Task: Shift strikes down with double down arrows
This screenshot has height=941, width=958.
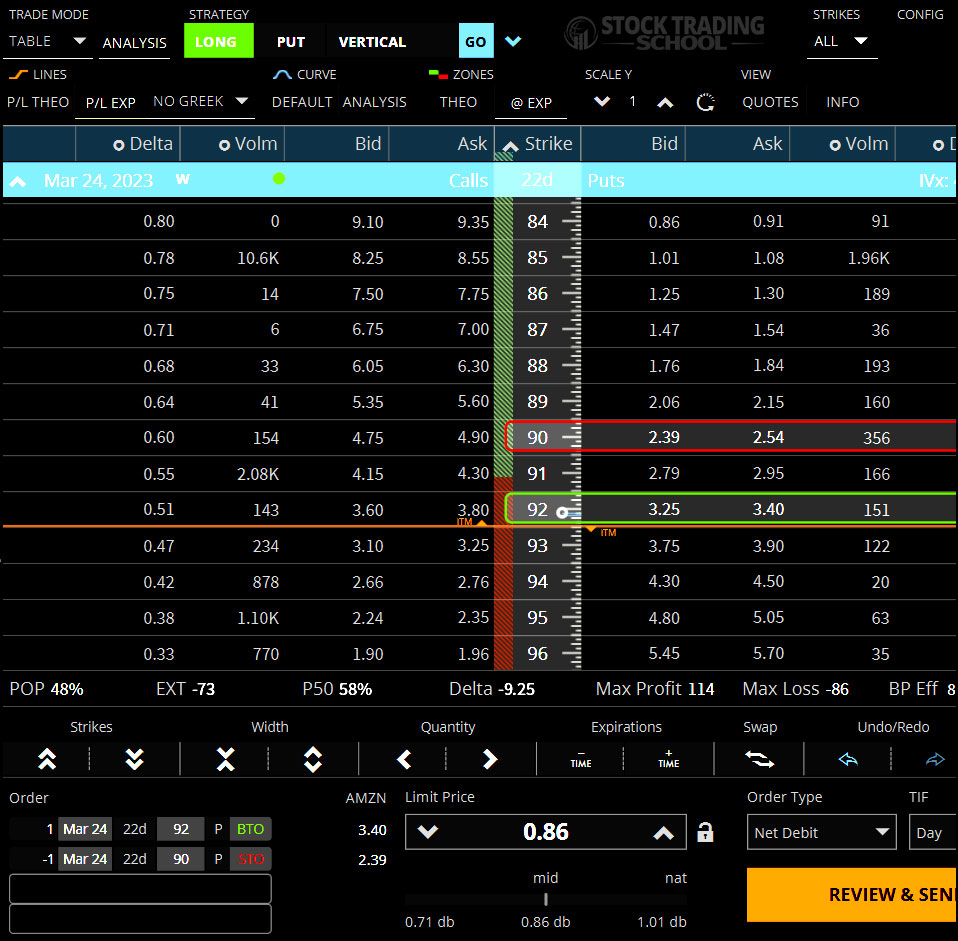Action: (134, 759)
